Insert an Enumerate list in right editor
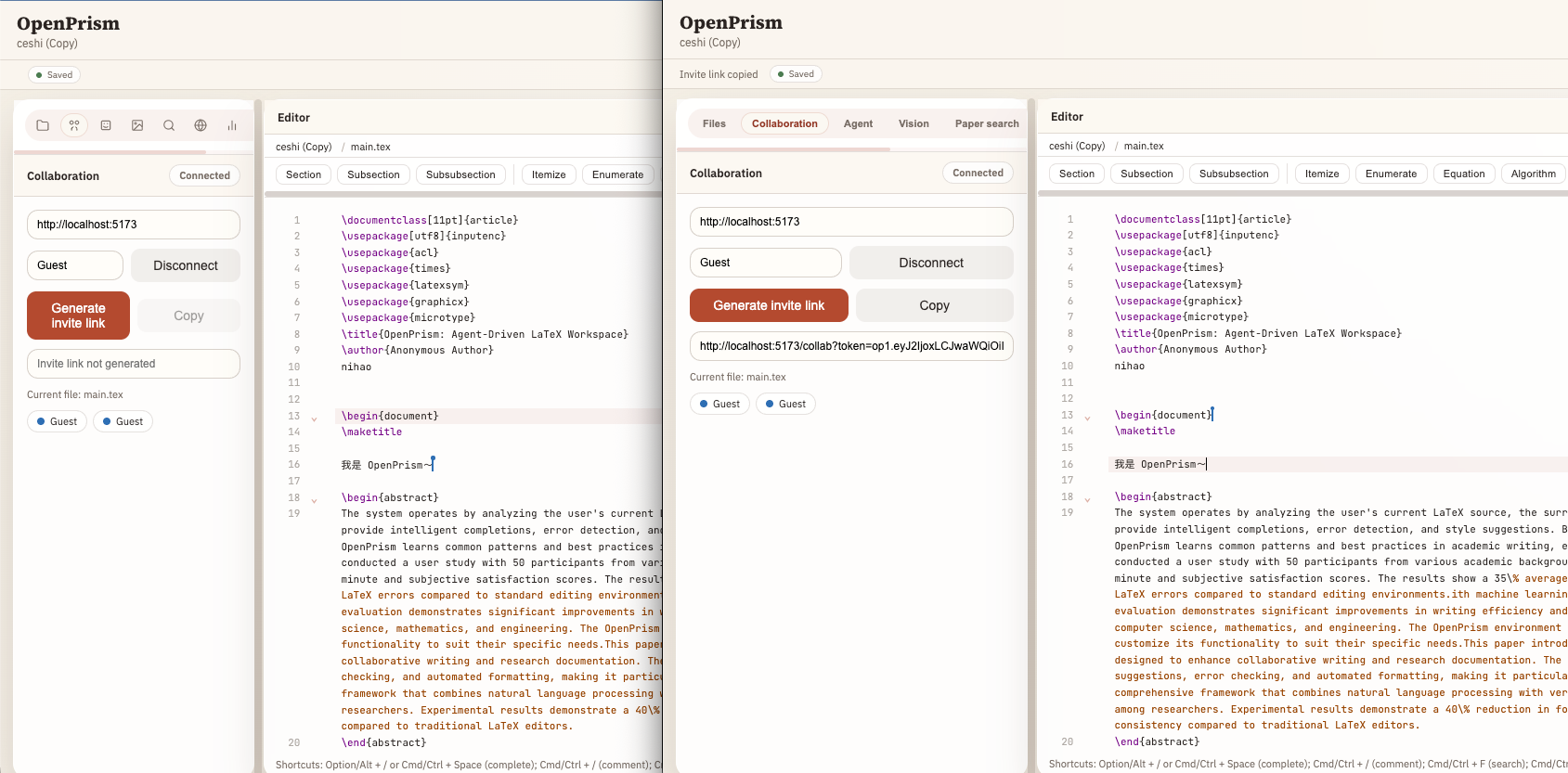The height and width of the screenshot is (773, 1568). point(1391,174)
